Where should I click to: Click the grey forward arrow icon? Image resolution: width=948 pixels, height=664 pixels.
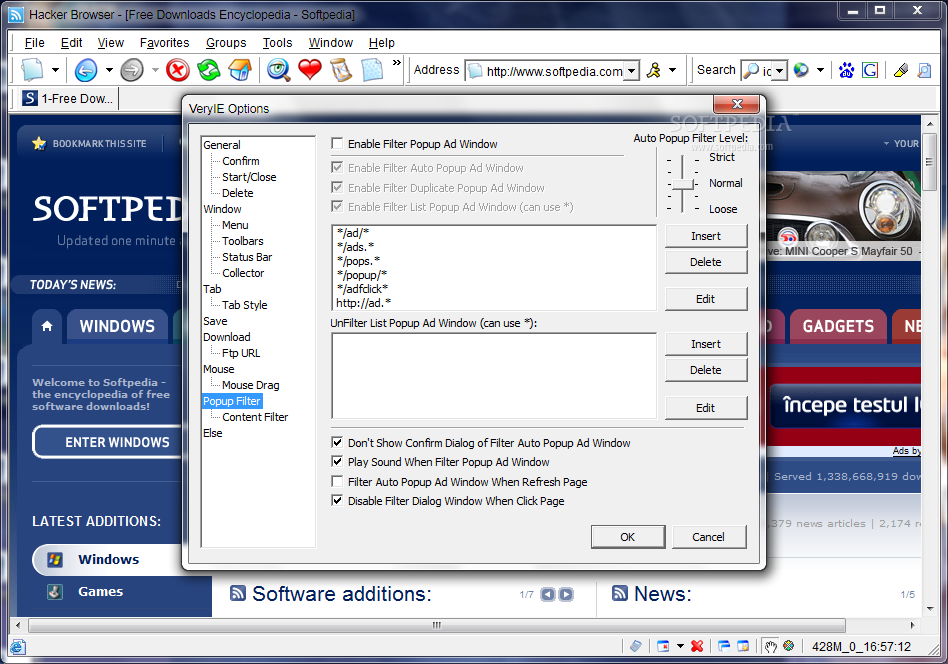[132, 70]
